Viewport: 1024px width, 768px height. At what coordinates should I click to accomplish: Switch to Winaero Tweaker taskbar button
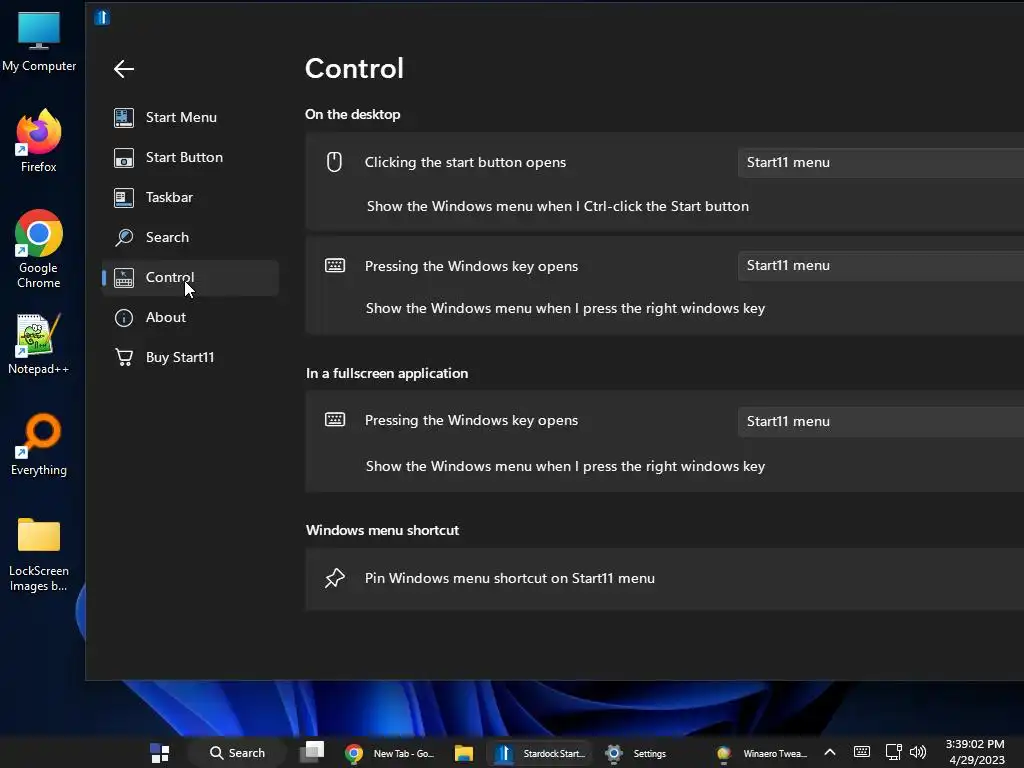(761, 753)
